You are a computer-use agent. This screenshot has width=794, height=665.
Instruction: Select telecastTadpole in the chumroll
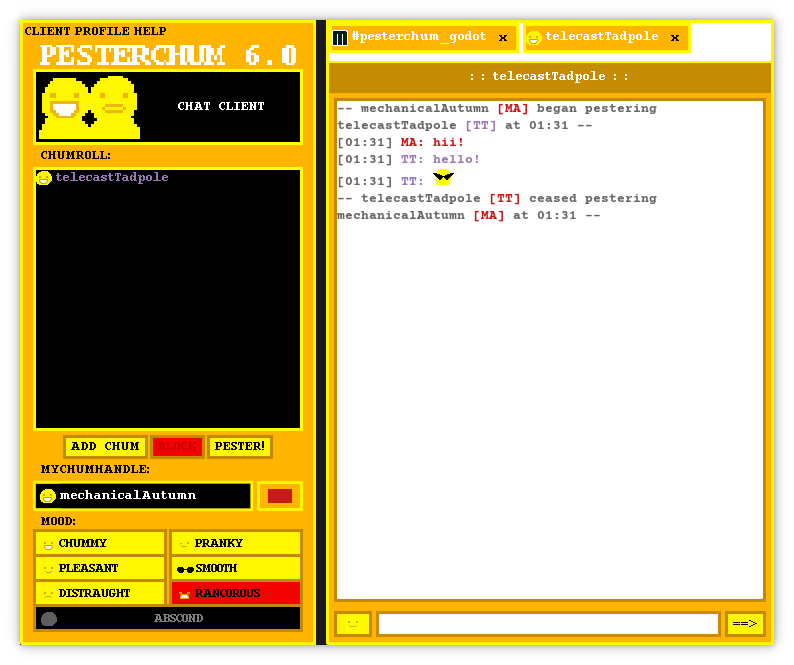[168, 178]
